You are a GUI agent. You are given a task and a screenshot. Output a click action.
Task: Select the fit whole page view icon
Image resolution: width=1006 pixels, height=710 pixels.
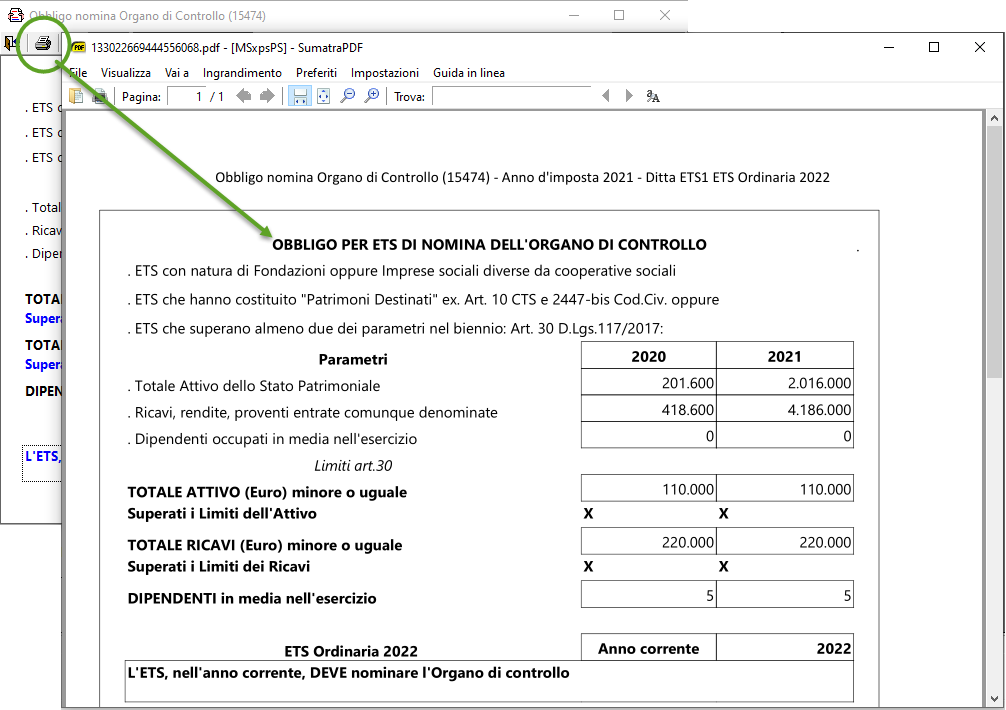tap(323, 96)
